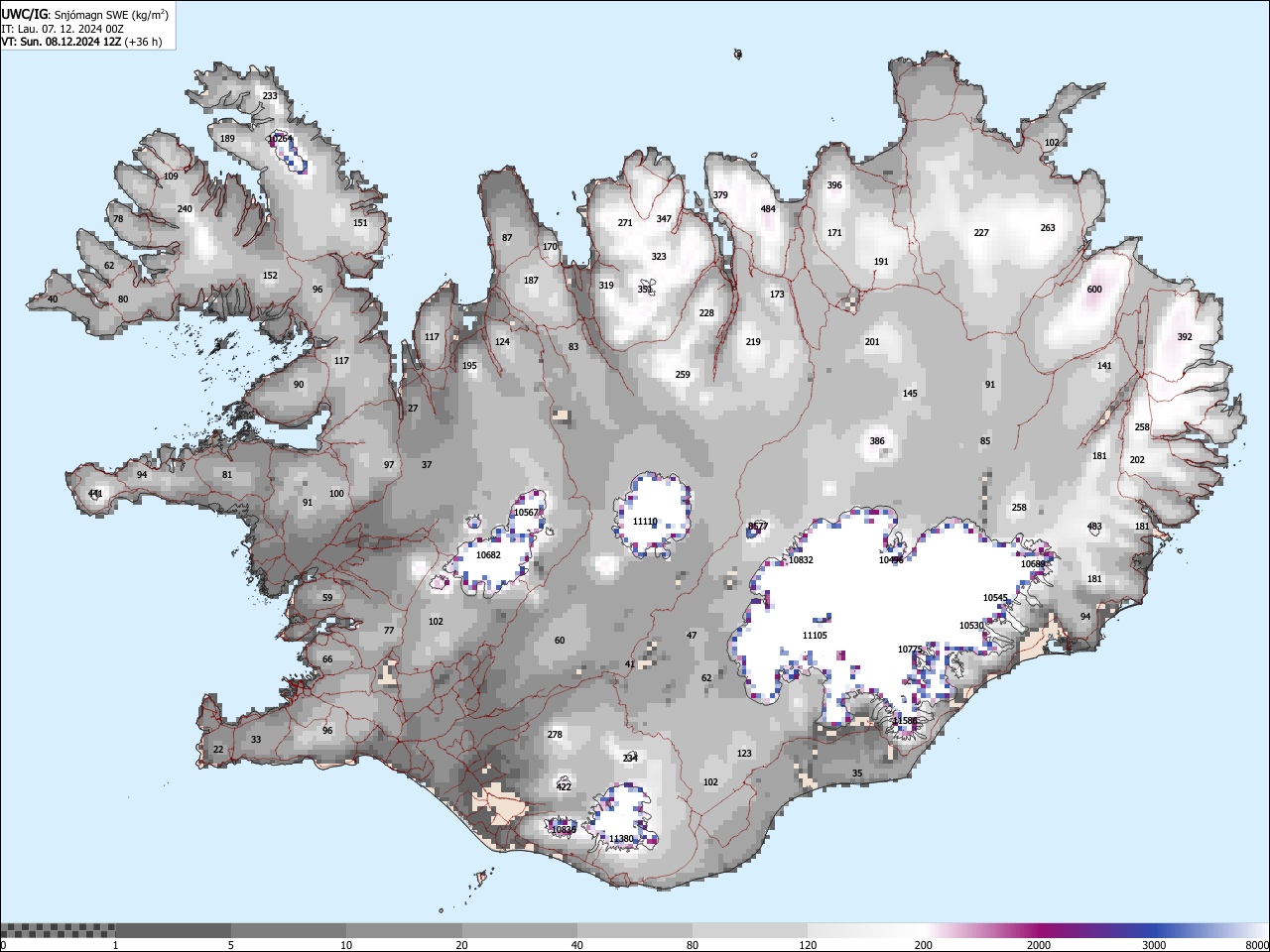
Task: Click the map value '151'
Action: point(360,223)
